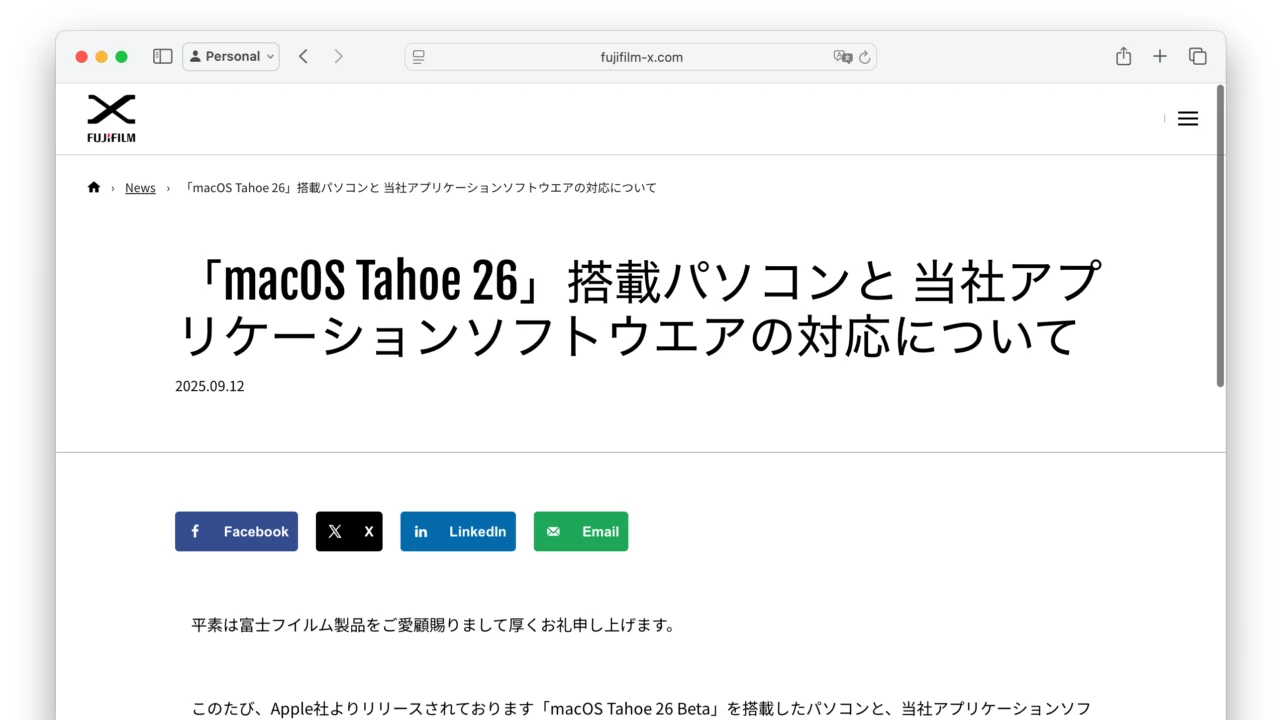This screenshot has height=720, width=1280.
Task: Open the site's hamburger navigation menu
Action: click(x=1187, y=118)
